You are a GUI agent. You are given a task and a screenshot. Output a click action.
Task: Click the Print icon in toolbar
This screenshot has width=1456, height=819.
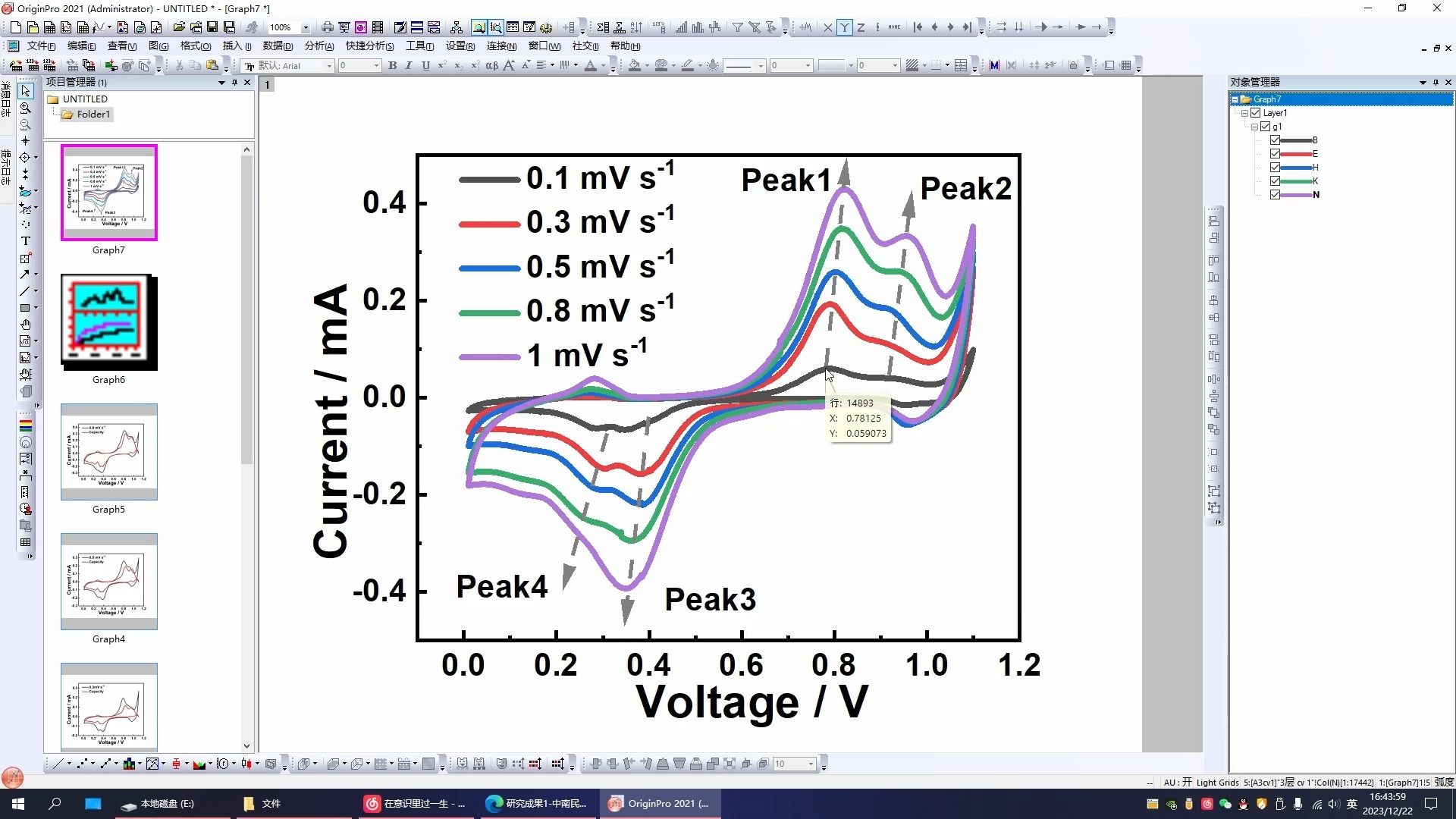coord(328,27)
